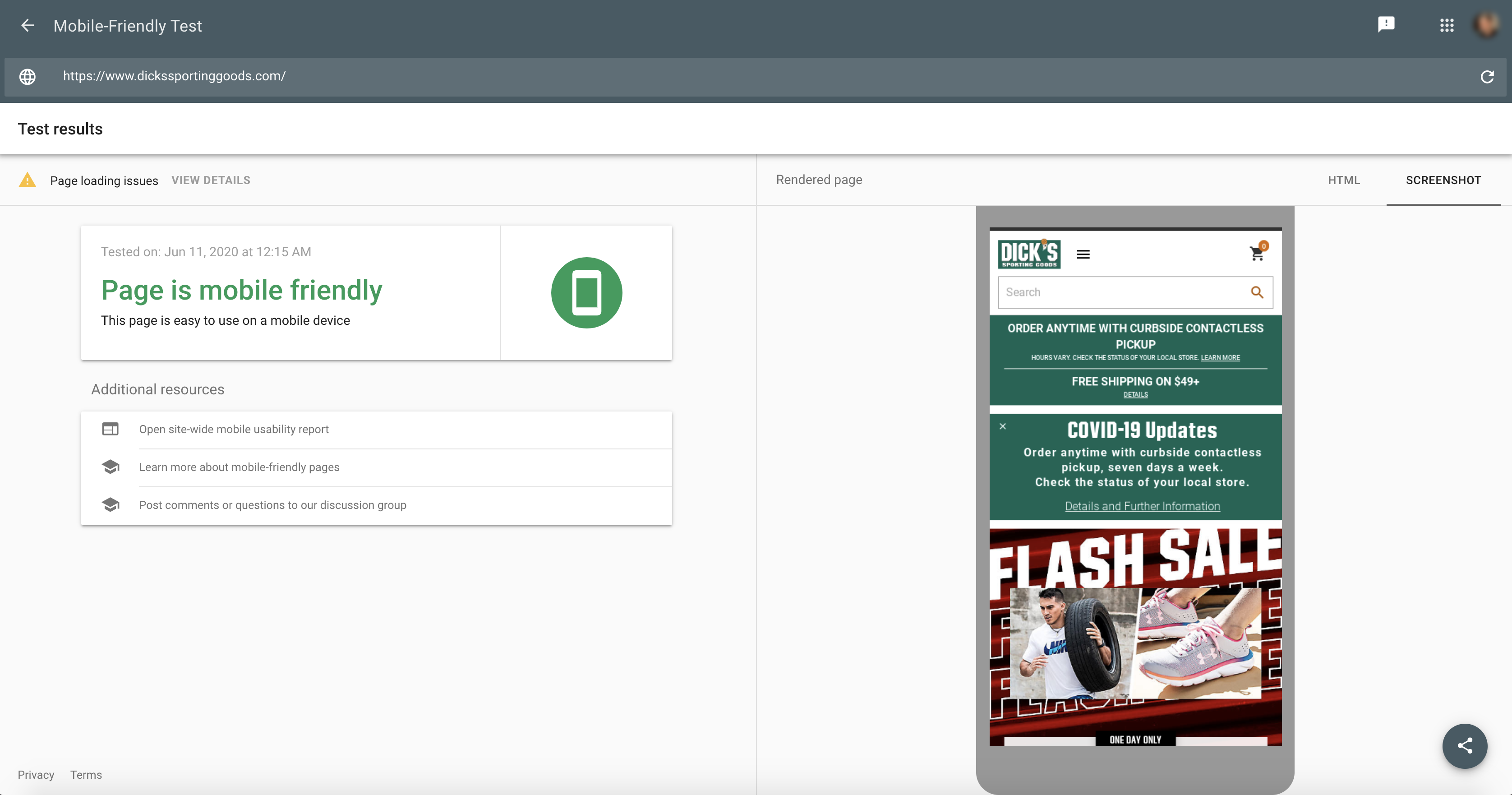1512x795 pixels.
Task: Click VIEW DETAILS for page loading issues
Action: click(211, 180)
